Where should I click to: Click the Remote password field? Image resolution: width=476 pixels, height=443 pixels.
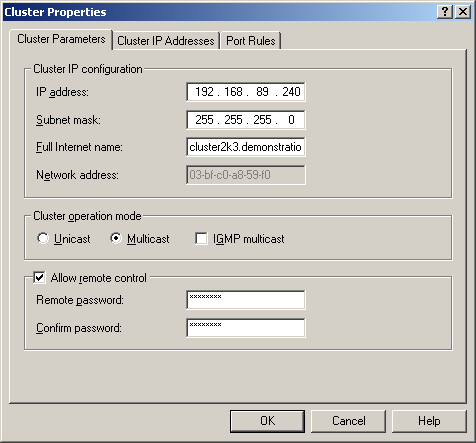click(246, 300)
